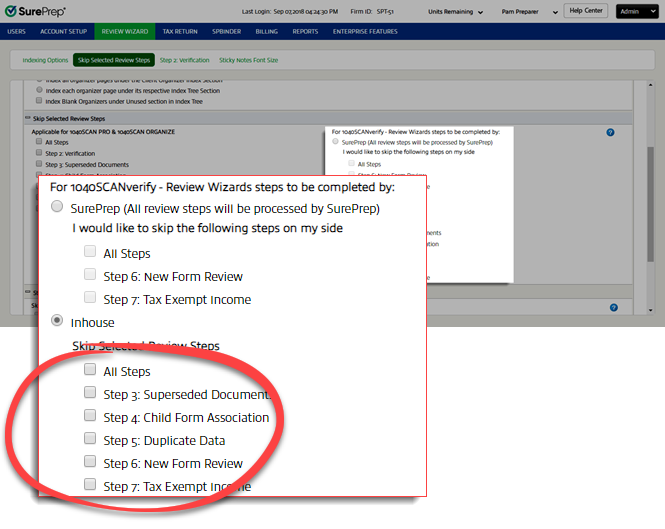
Task: Select the Inhouse radio in the enlarged callout
Action: 57,320
